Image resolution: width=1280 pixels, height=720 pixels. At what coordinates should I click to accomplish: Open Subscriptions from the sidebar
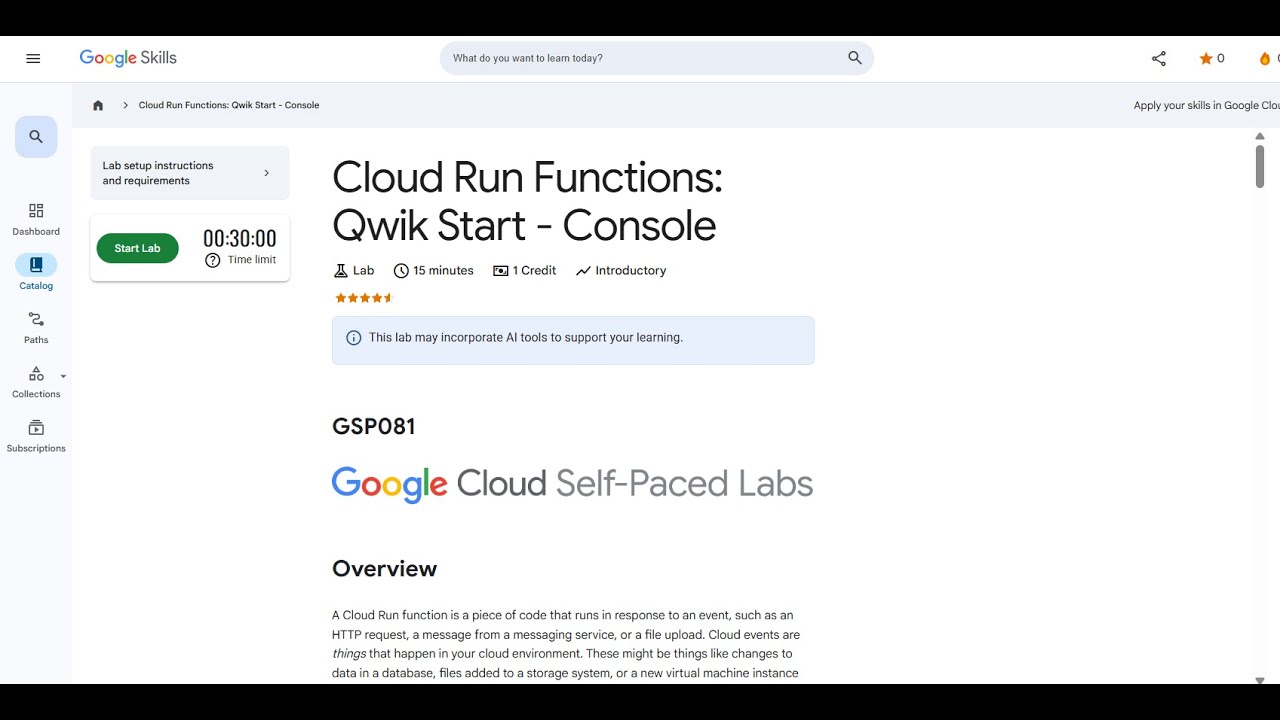tap(36, 435)
